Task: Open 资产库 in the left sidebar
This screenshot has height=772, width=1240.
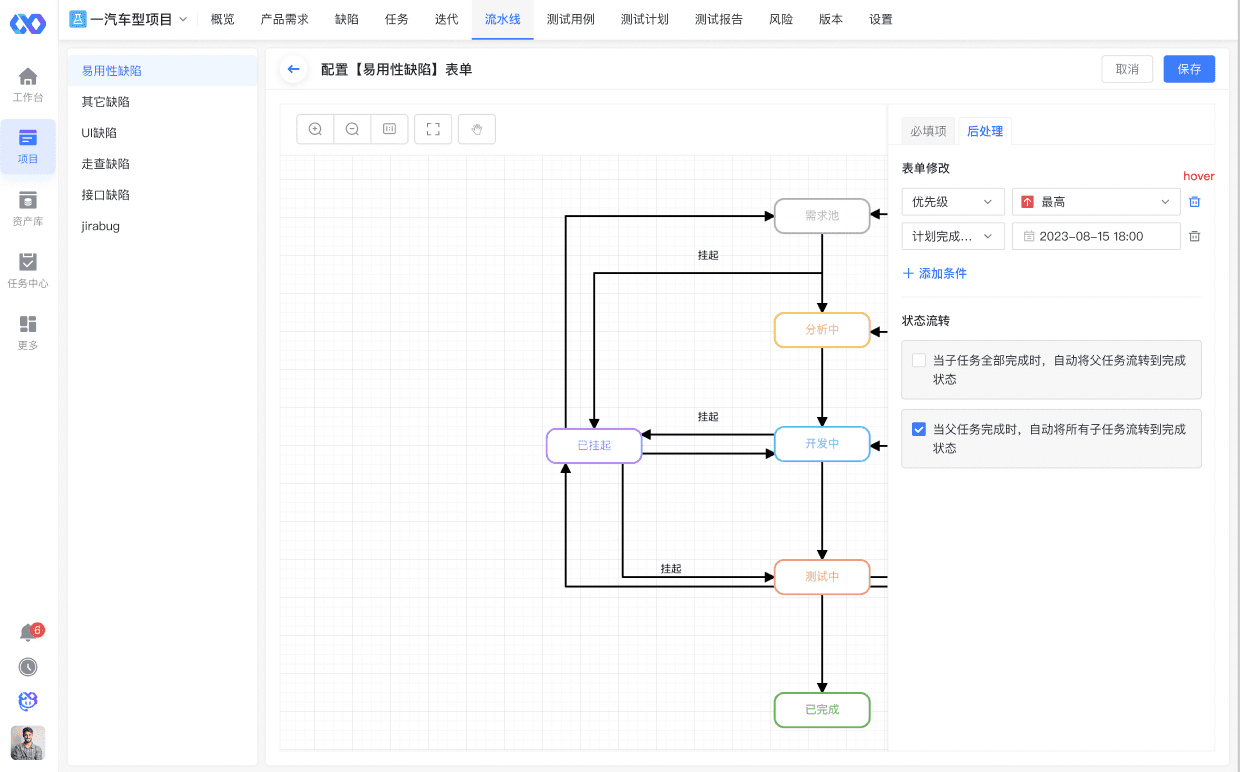Action: (x=28, y=208)
